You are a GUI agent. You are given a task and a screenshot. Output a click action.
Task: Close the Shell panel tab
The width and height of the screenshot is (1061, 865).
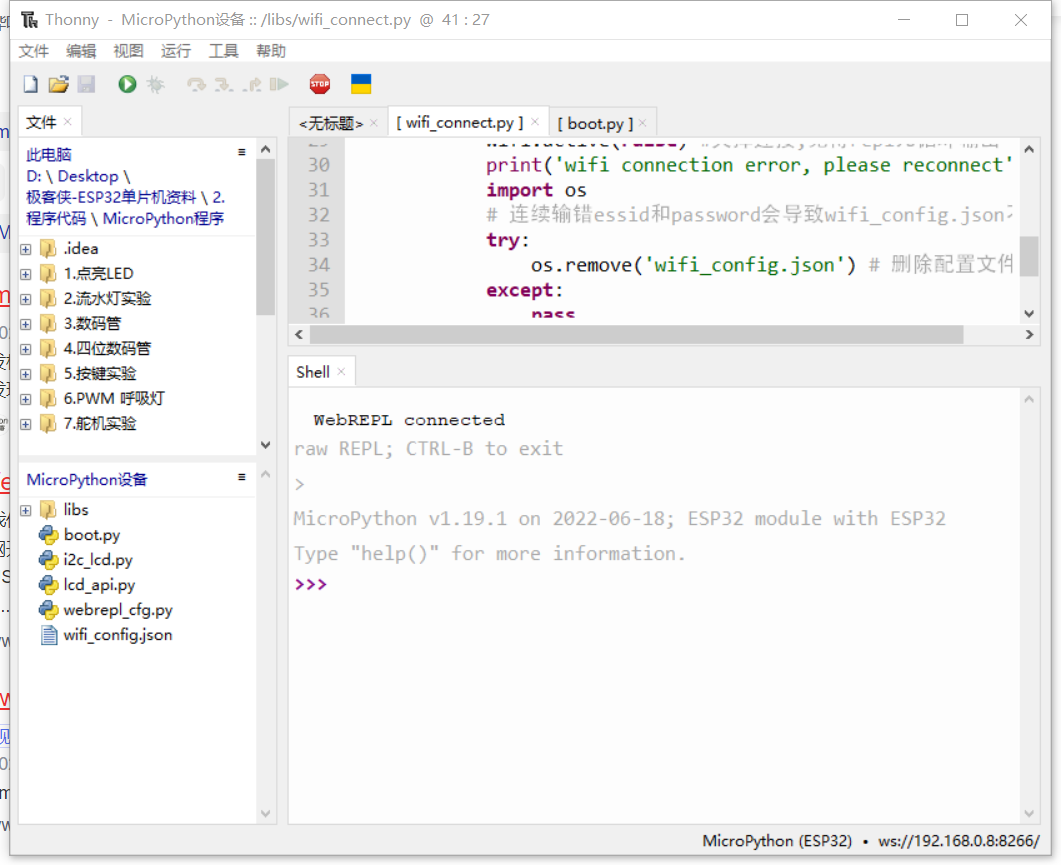[341, 372]
